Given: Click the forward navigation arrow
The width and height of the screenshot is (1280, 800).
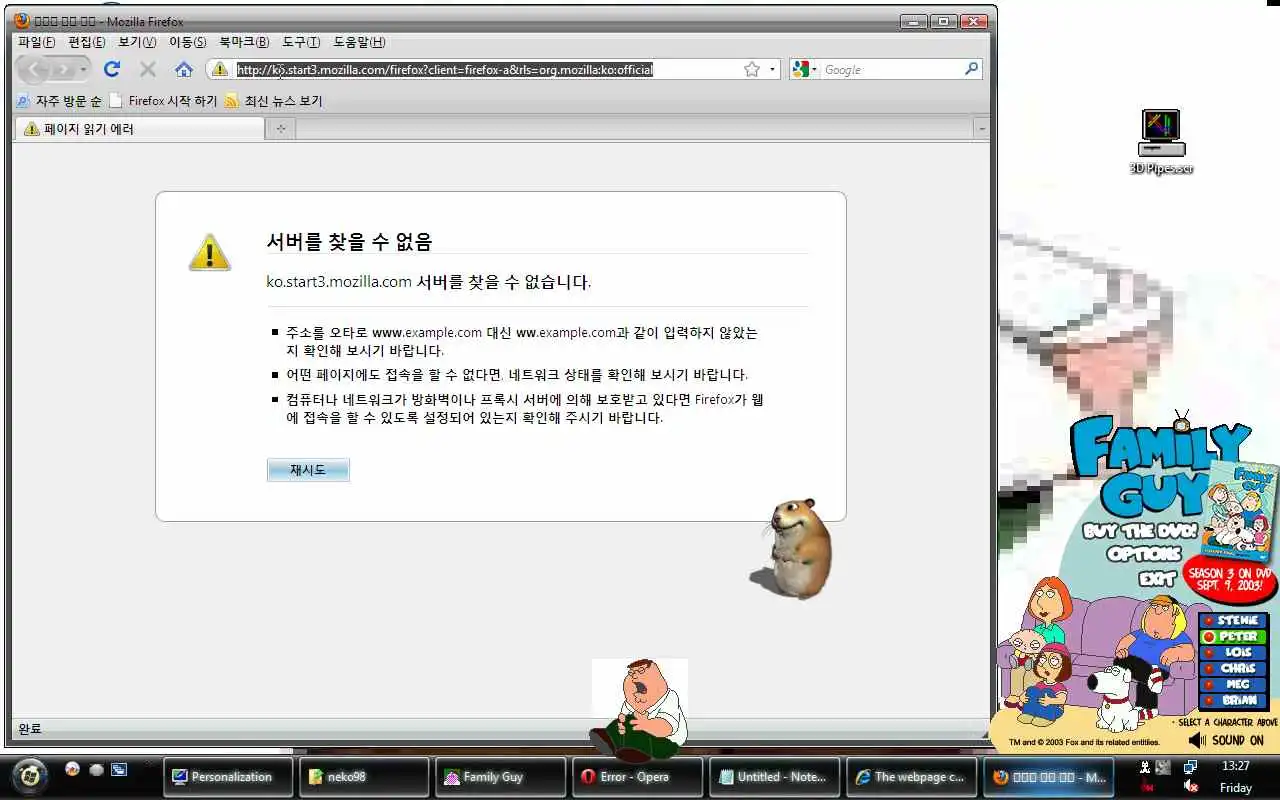Looking at the screenshot, I should [x=65, y=69].
